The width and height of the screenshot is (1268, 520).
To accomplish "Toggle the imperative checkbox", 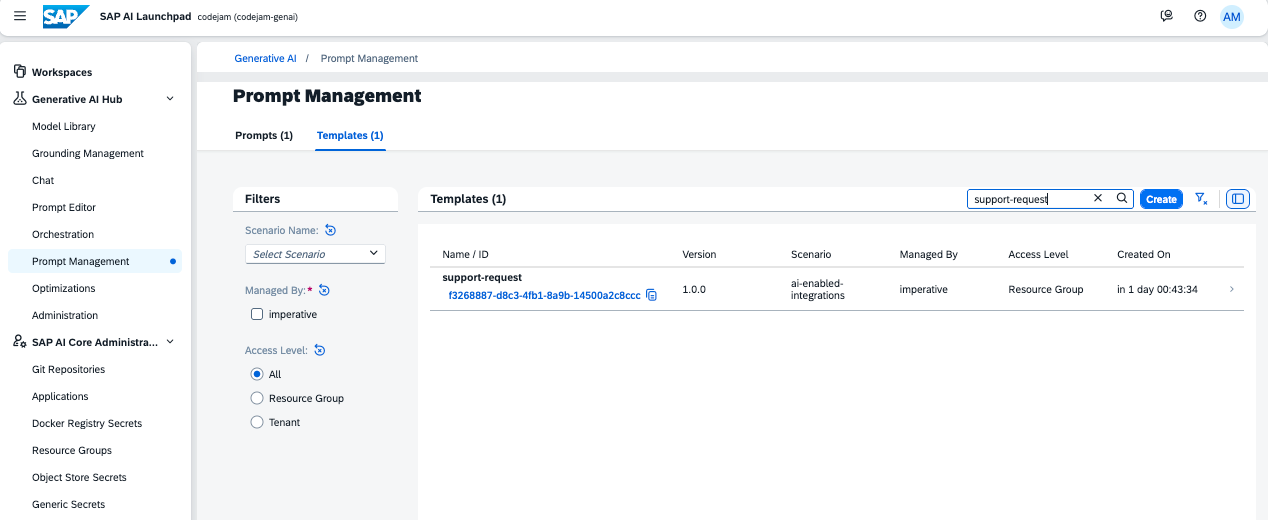I will 257,314.
